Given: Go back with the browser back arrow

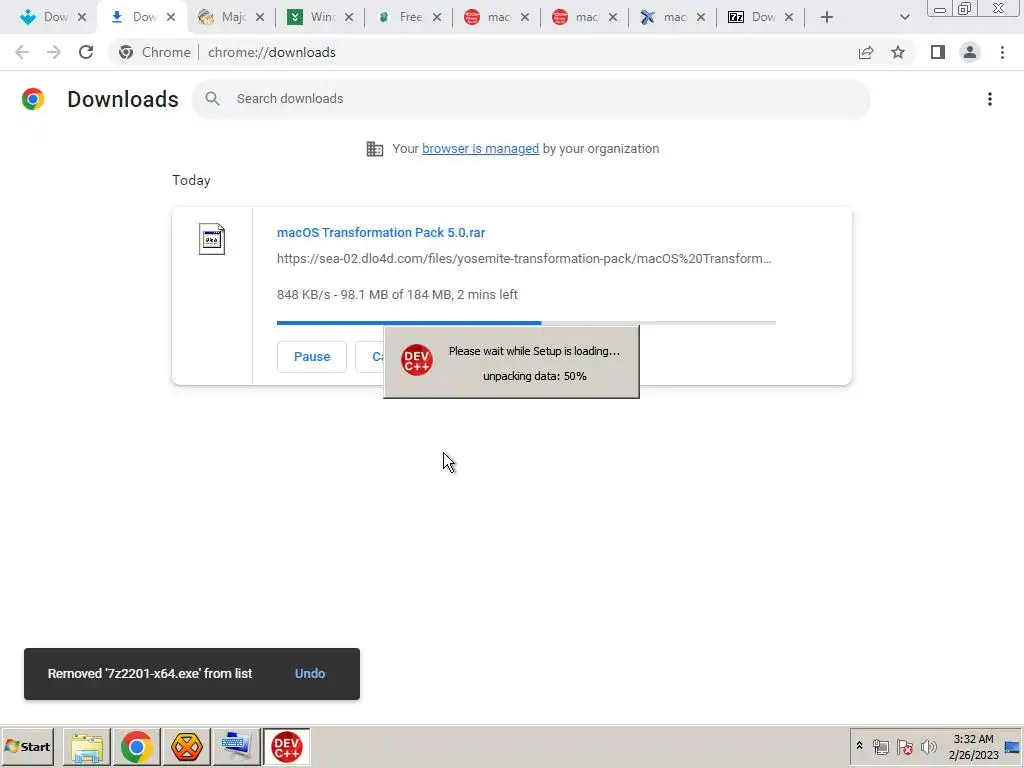Looking at the screenshot, I should (22, 52).
